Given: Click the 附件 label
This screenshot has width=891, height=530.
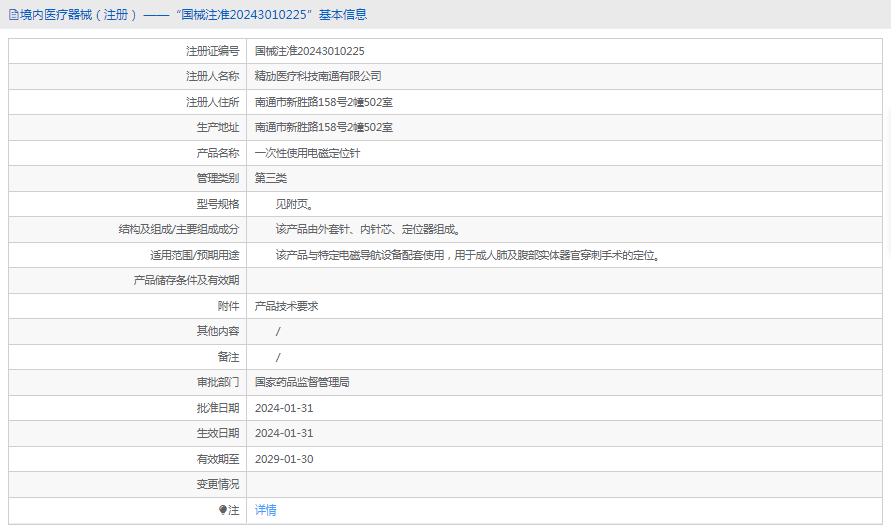Looking at the screenshot, I should [228, 306].
